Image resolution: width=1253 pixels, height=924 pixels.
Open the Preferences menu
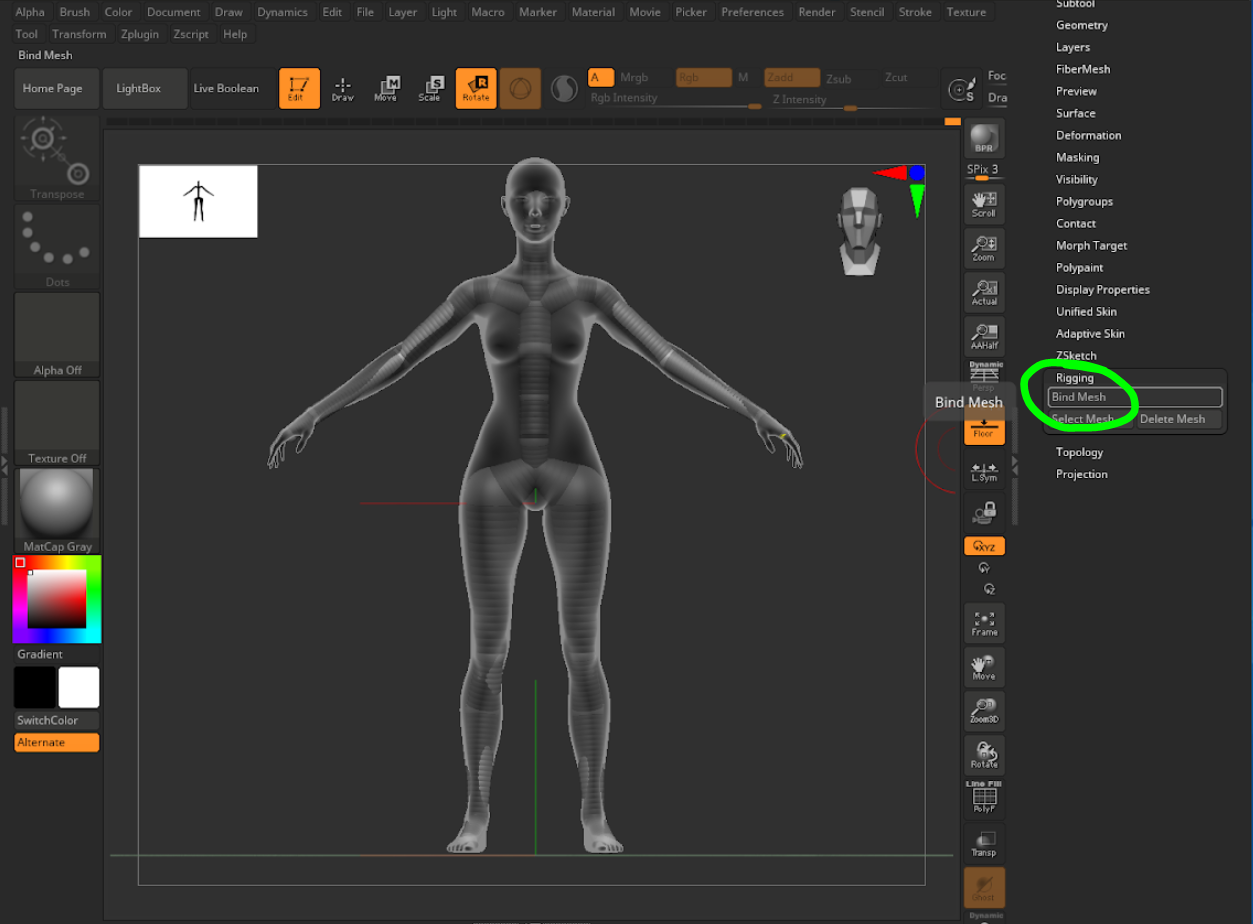coord(752,12)
